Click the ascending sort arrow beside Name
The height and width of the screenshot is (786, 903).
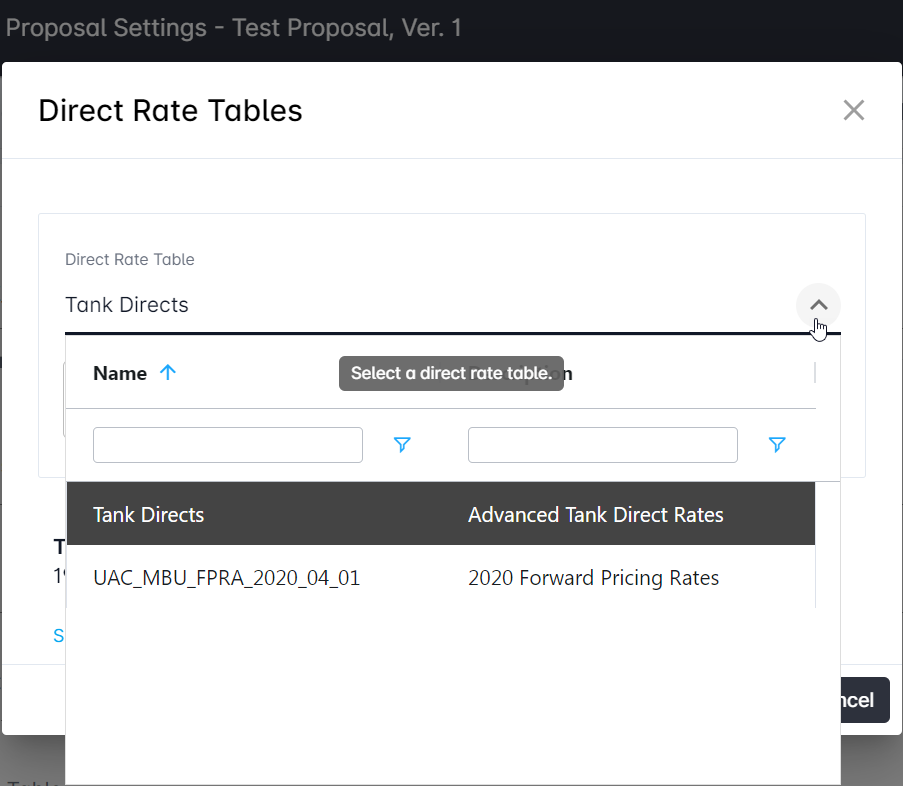pyautogui.click(x=168, y=373)
